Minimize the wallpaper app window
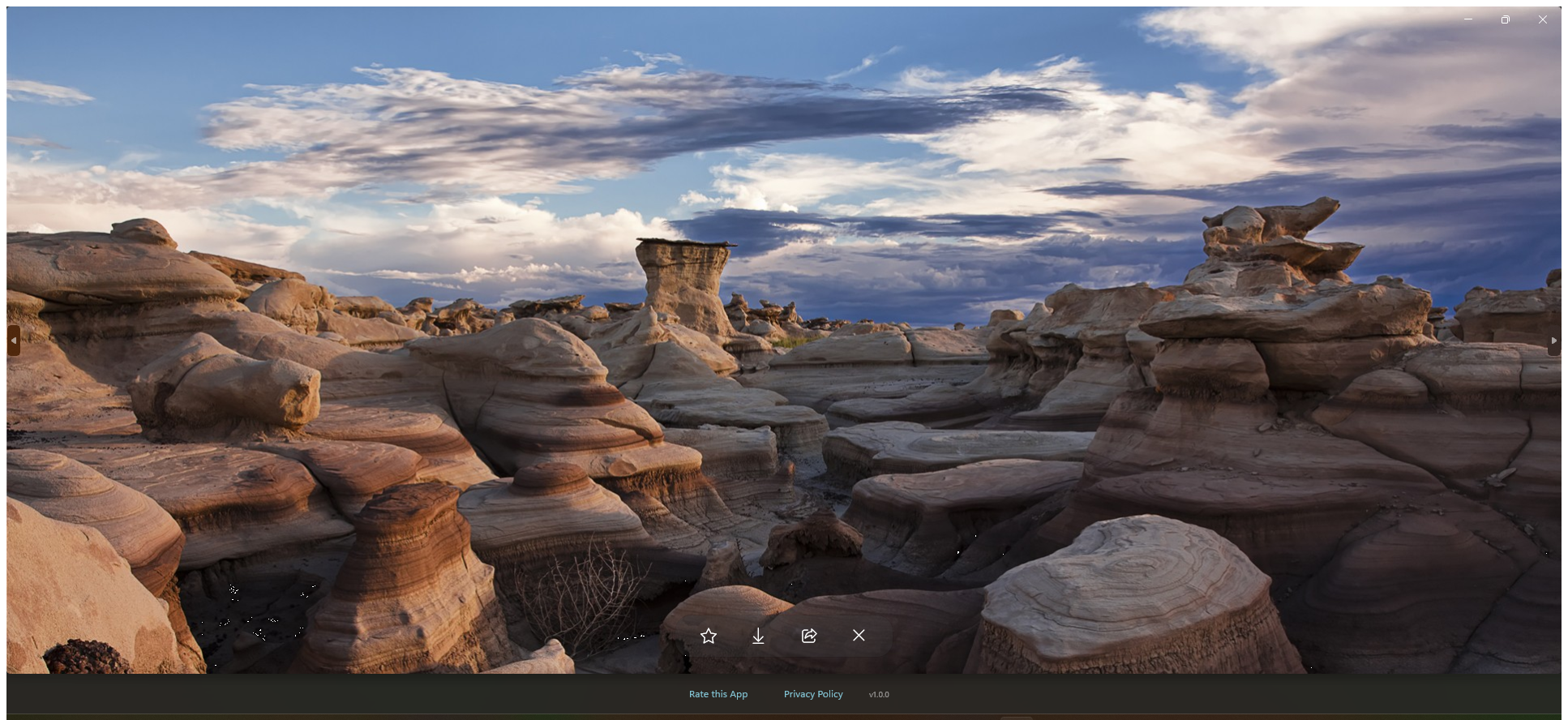This screenshot has height=720, width=1568. pyautogui.click(x=1468, y=19)
